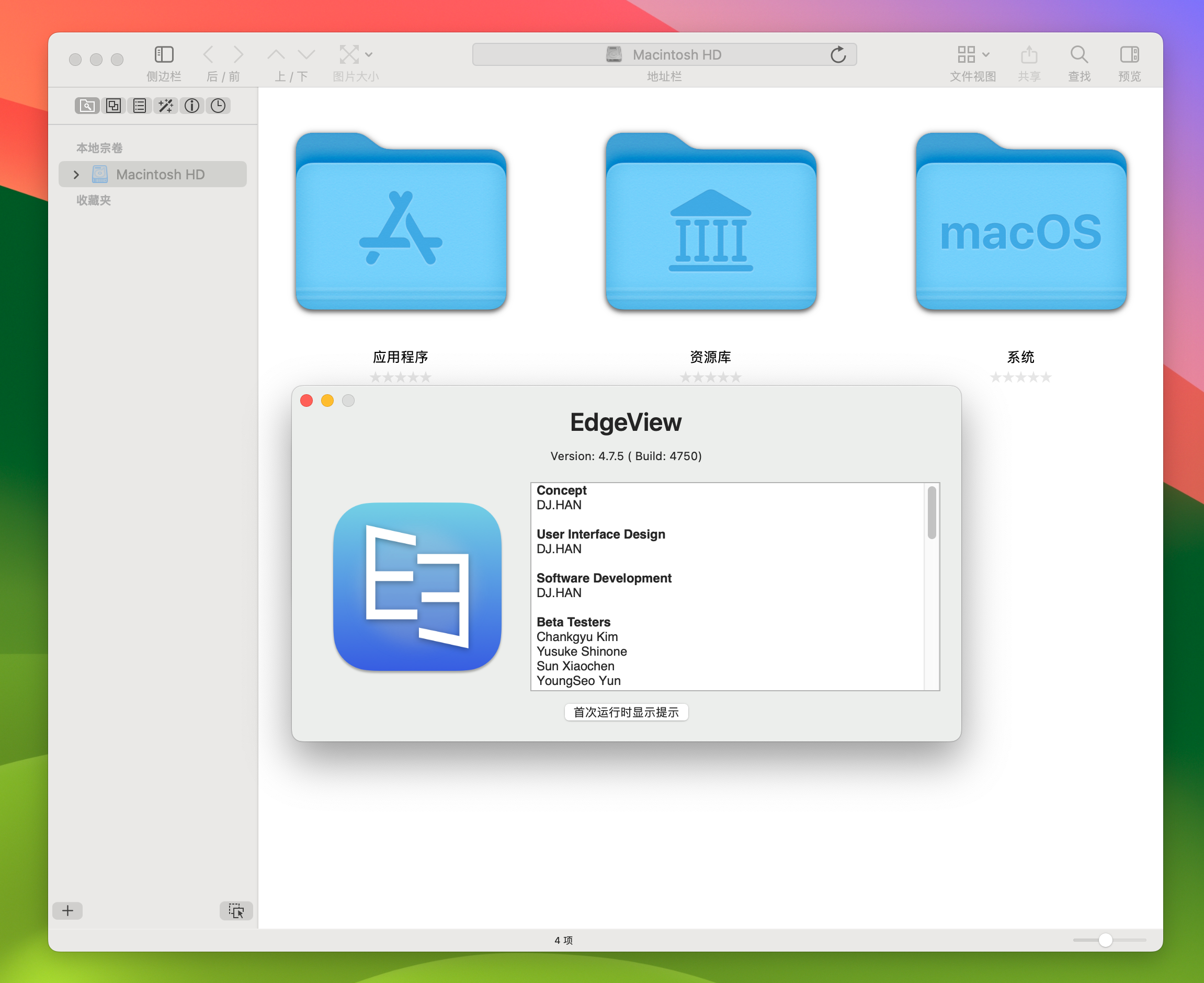The height and width of the screenshot is (983, 1204).
Task: Rate 资源库 with the stars
Action: (x=710, y=377)
